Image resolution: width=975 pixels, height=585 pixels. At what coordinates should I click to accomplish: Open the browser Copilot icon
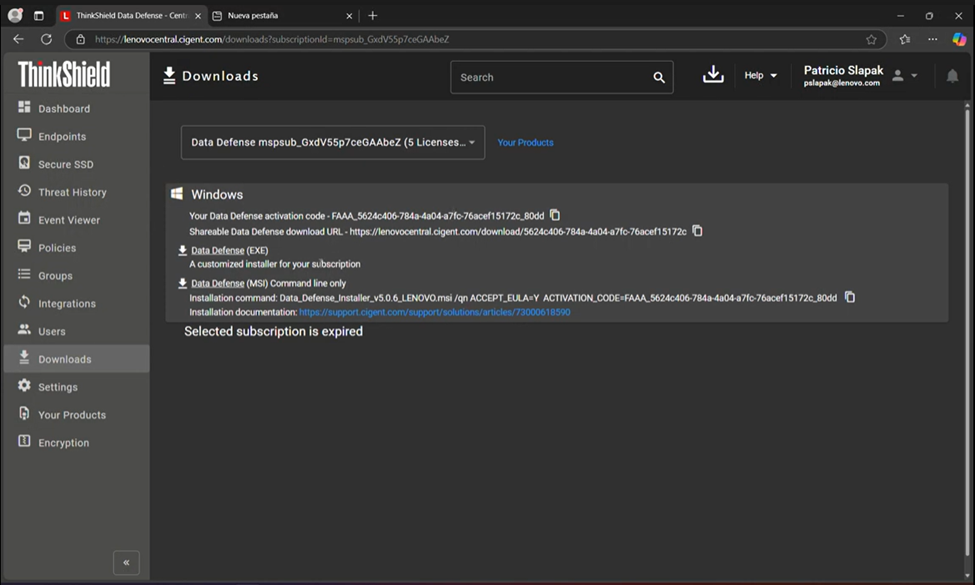pyautogui.click(x=959, y=39)
